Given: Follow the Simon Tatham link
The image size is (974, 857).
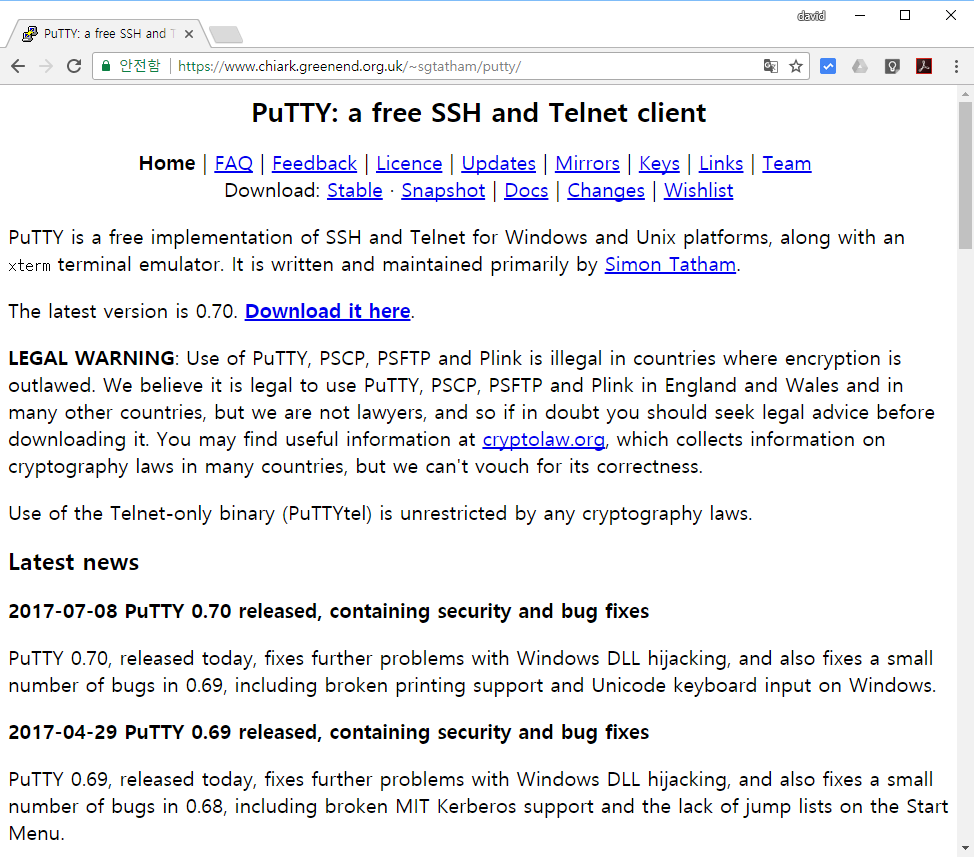Looking at the screenshot, I should (670, 265).
